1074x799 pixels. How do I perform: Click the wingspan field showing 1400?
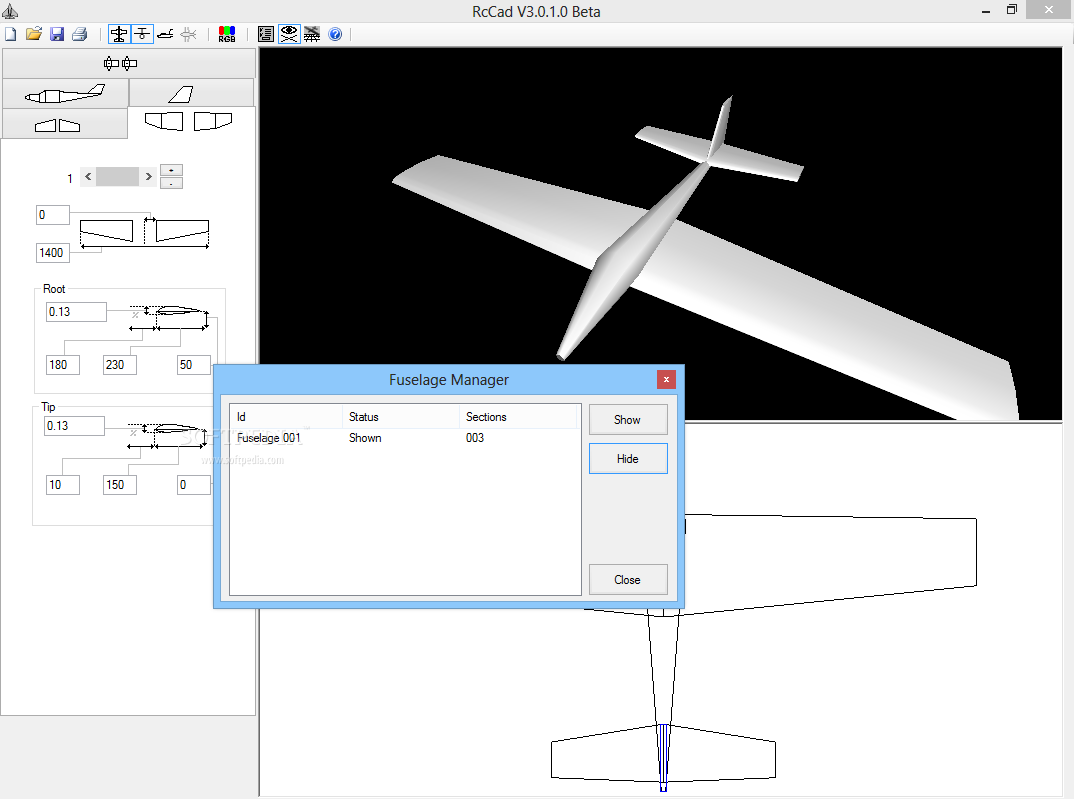(x=53, y=253)
